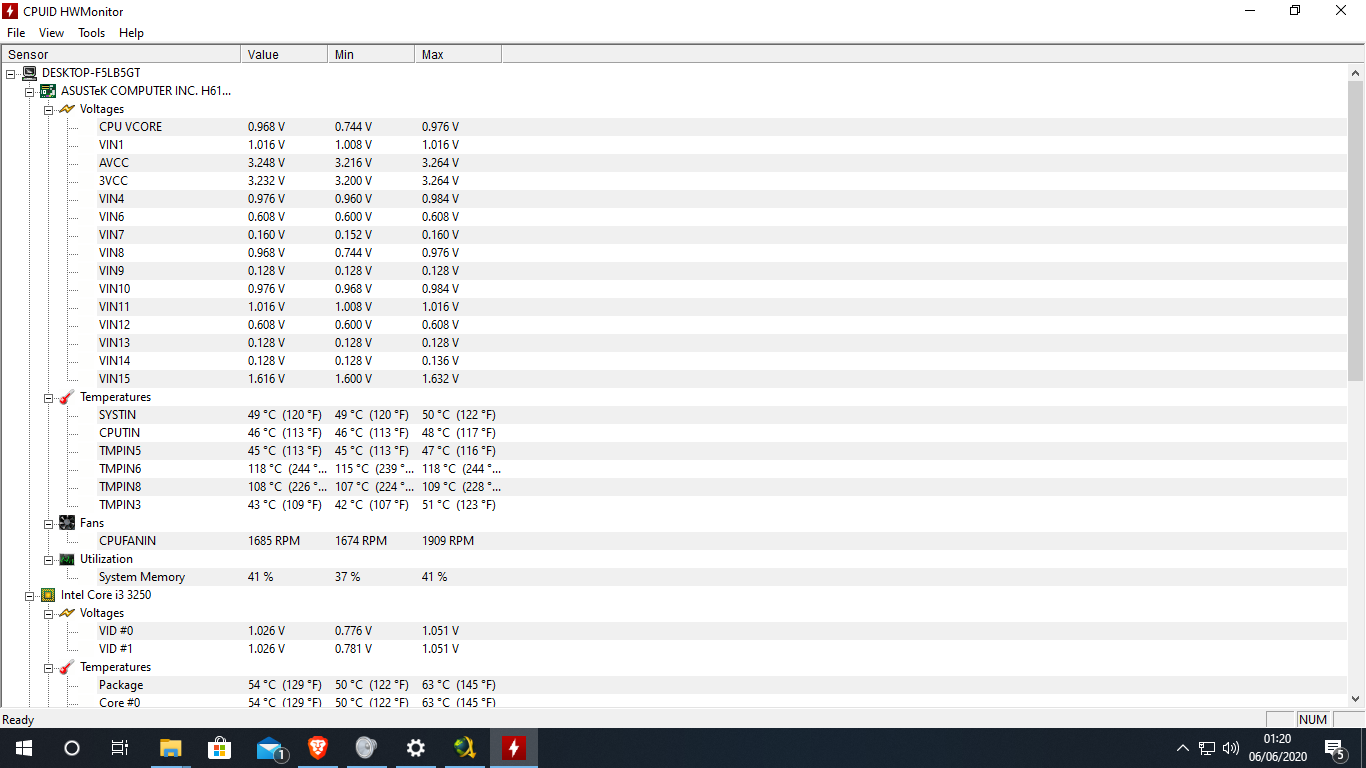Click the Value column header
This screenshot has width=1366, height=768.
point(284,54)
